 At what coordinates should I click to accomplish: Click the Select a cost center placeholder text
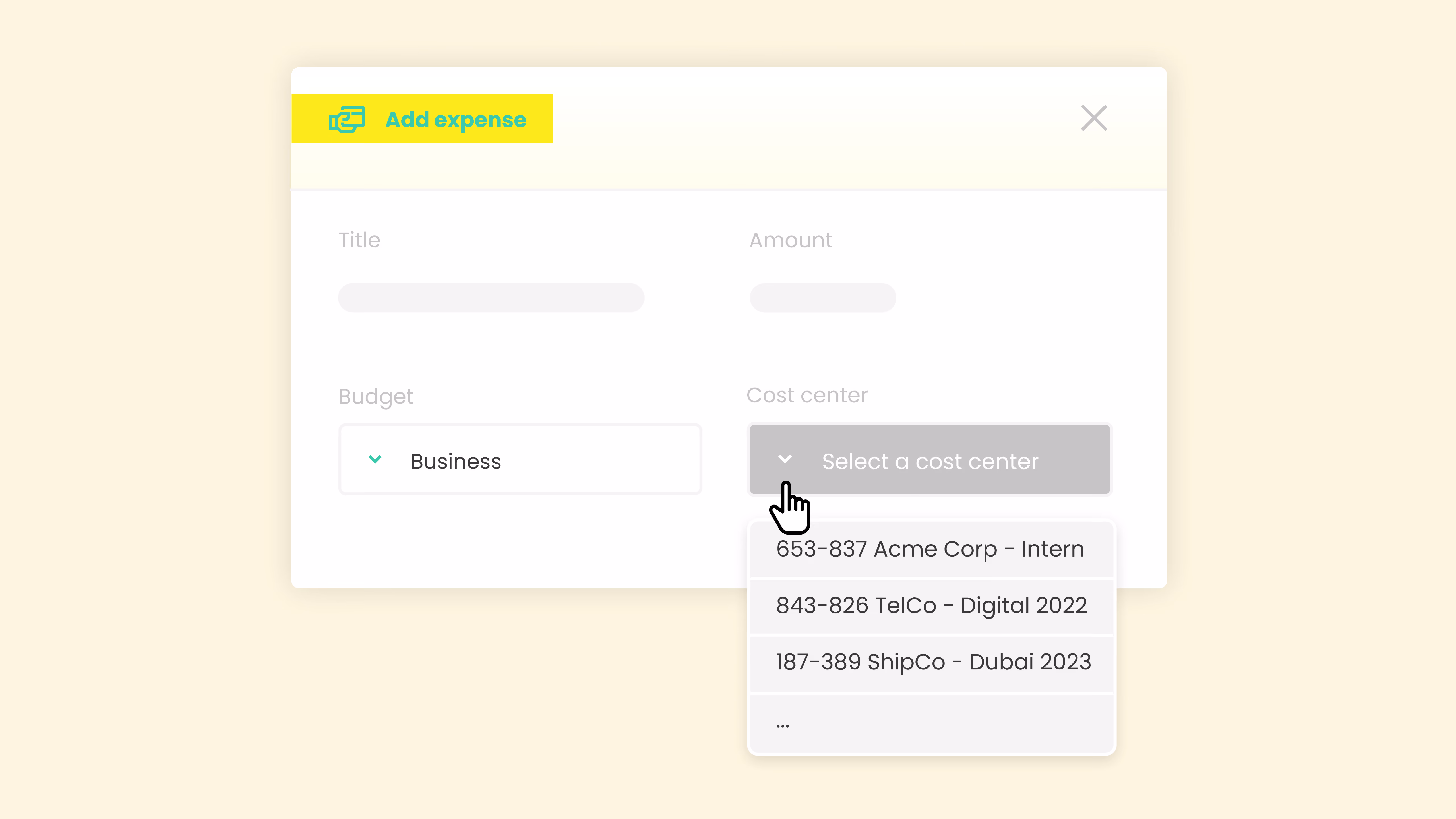coord(930,461)
